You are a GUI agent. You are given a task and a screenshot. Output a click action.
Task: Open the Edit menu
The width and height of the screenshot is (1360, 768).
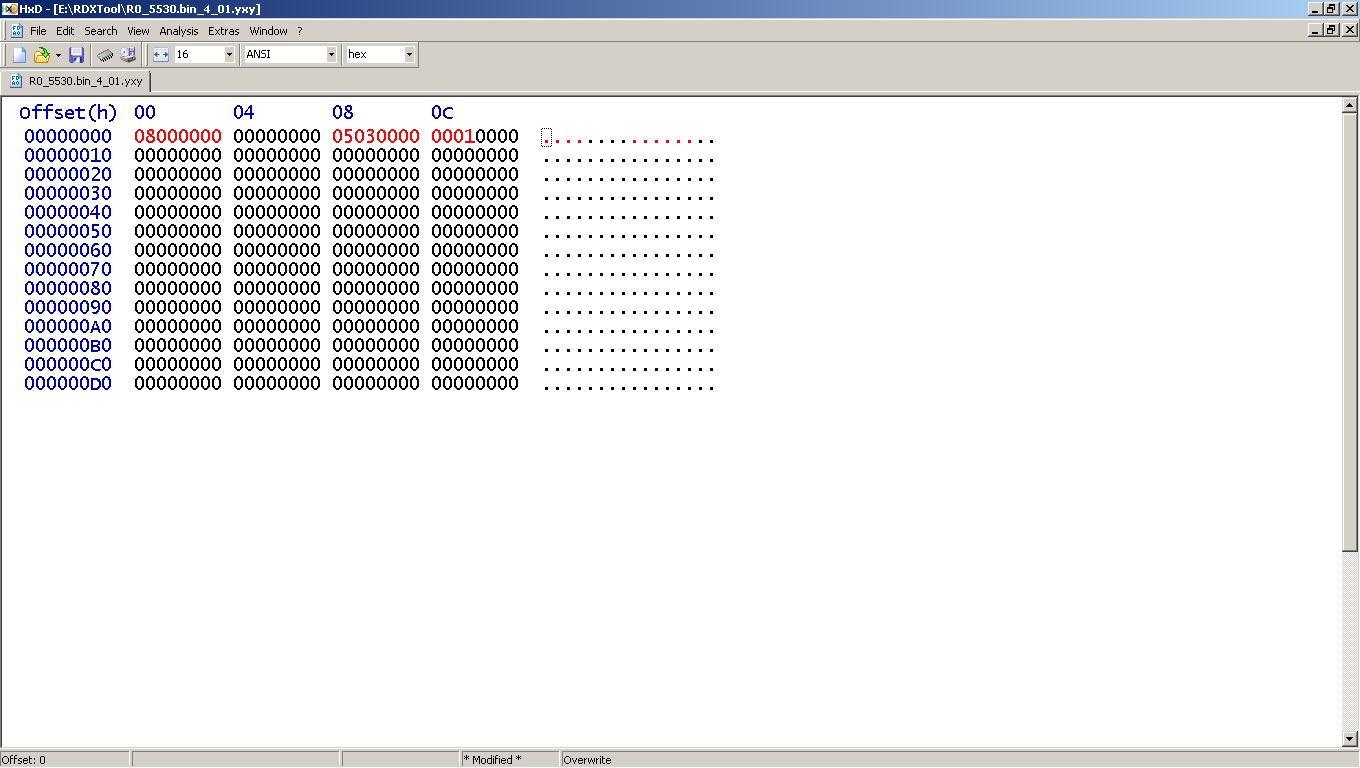(65, 31)
